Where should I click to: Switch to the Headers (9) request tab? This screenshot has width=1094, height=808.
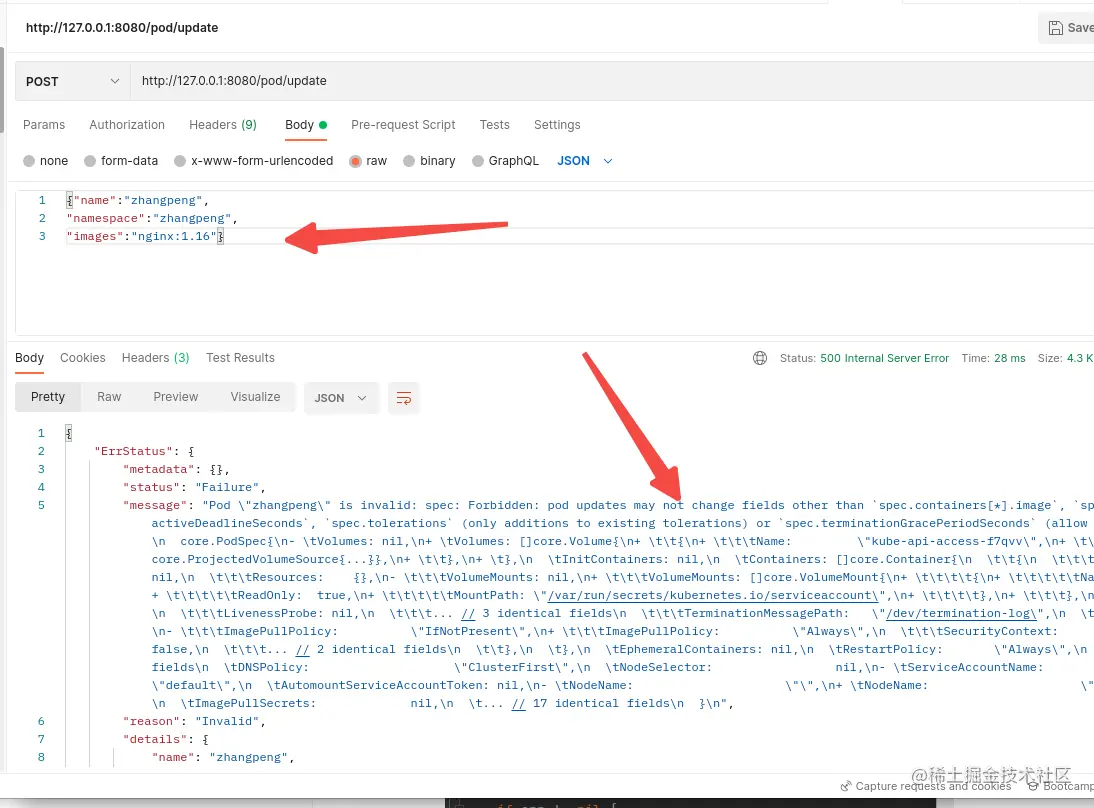tap(223, 125)
